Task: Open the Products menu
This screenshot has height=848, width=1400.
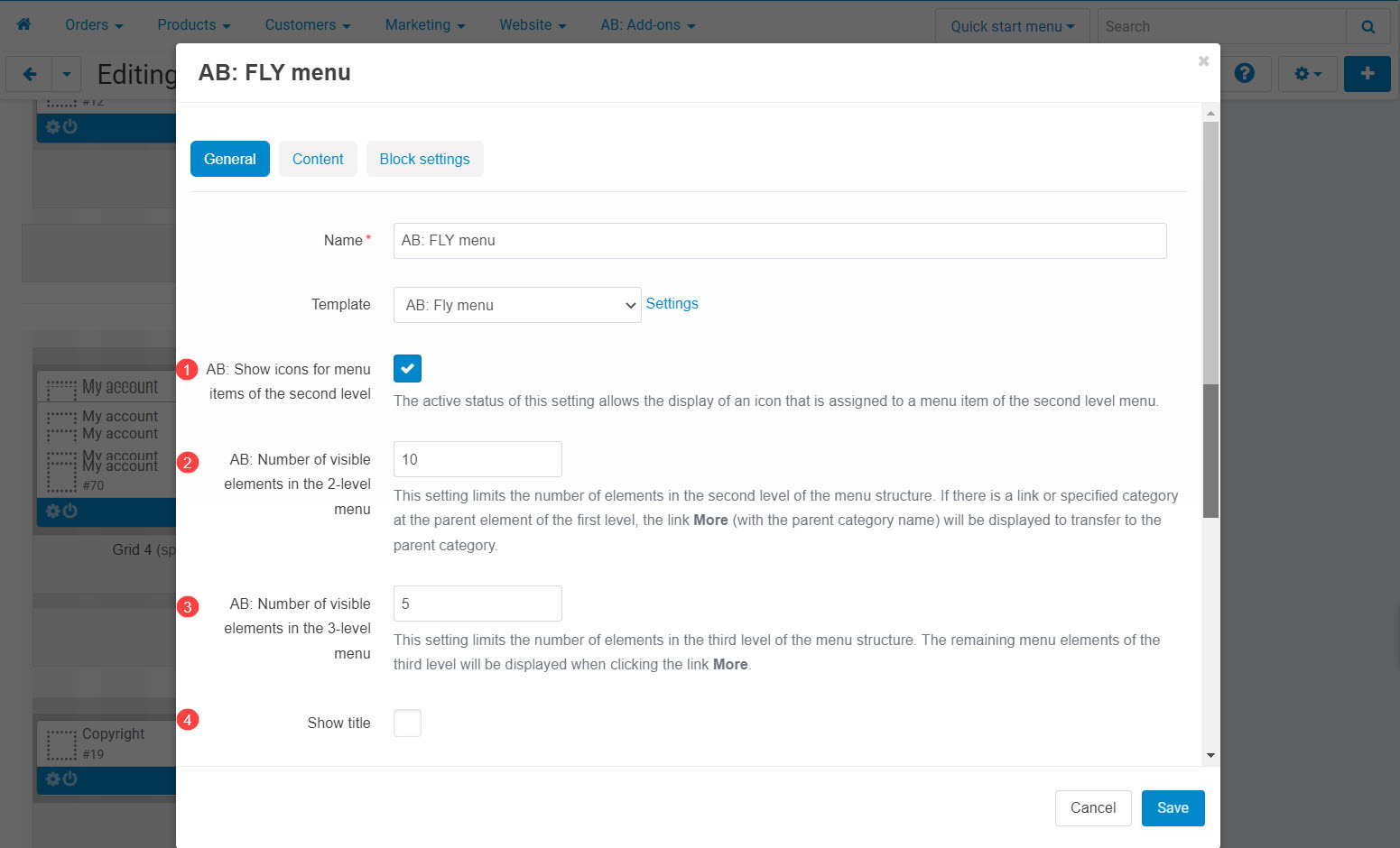Action: [x=193, y=25]
